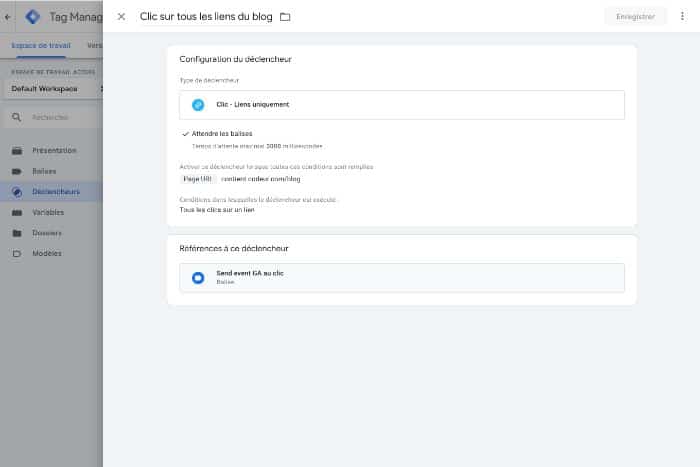Click the blue Clic - Liens uniquement icon
The width and height of the screenshot is (700, 467).
198,105
